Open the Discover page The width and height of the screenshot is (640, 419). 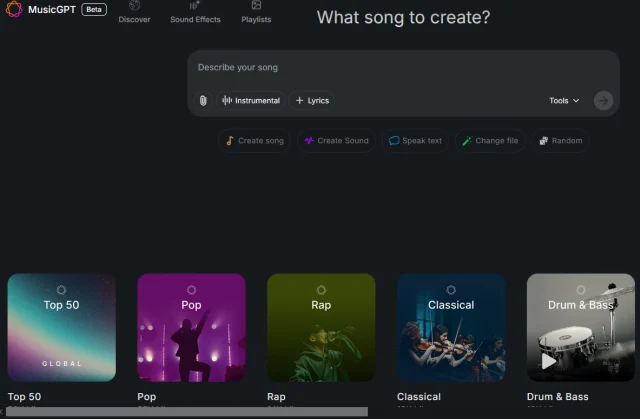pos(134,12)
